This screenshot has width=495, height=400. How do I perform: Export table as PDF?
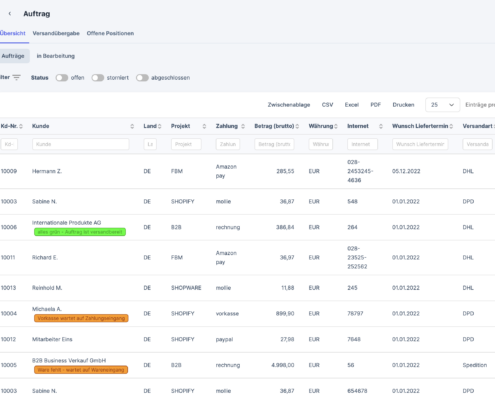pyautogui.click(x=376, y=105)
